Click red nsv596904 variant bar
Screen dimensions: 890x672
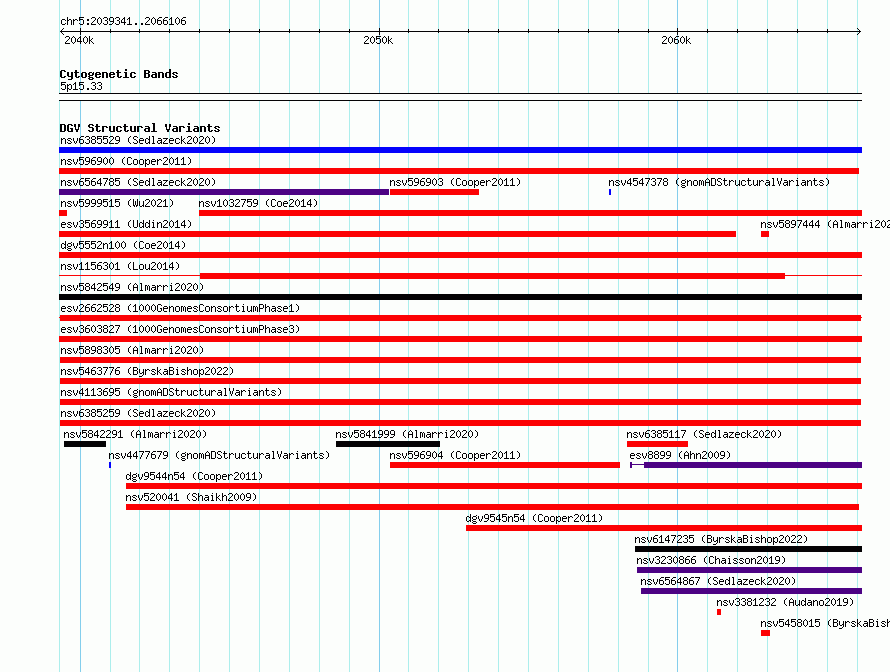tap(505, 465)
